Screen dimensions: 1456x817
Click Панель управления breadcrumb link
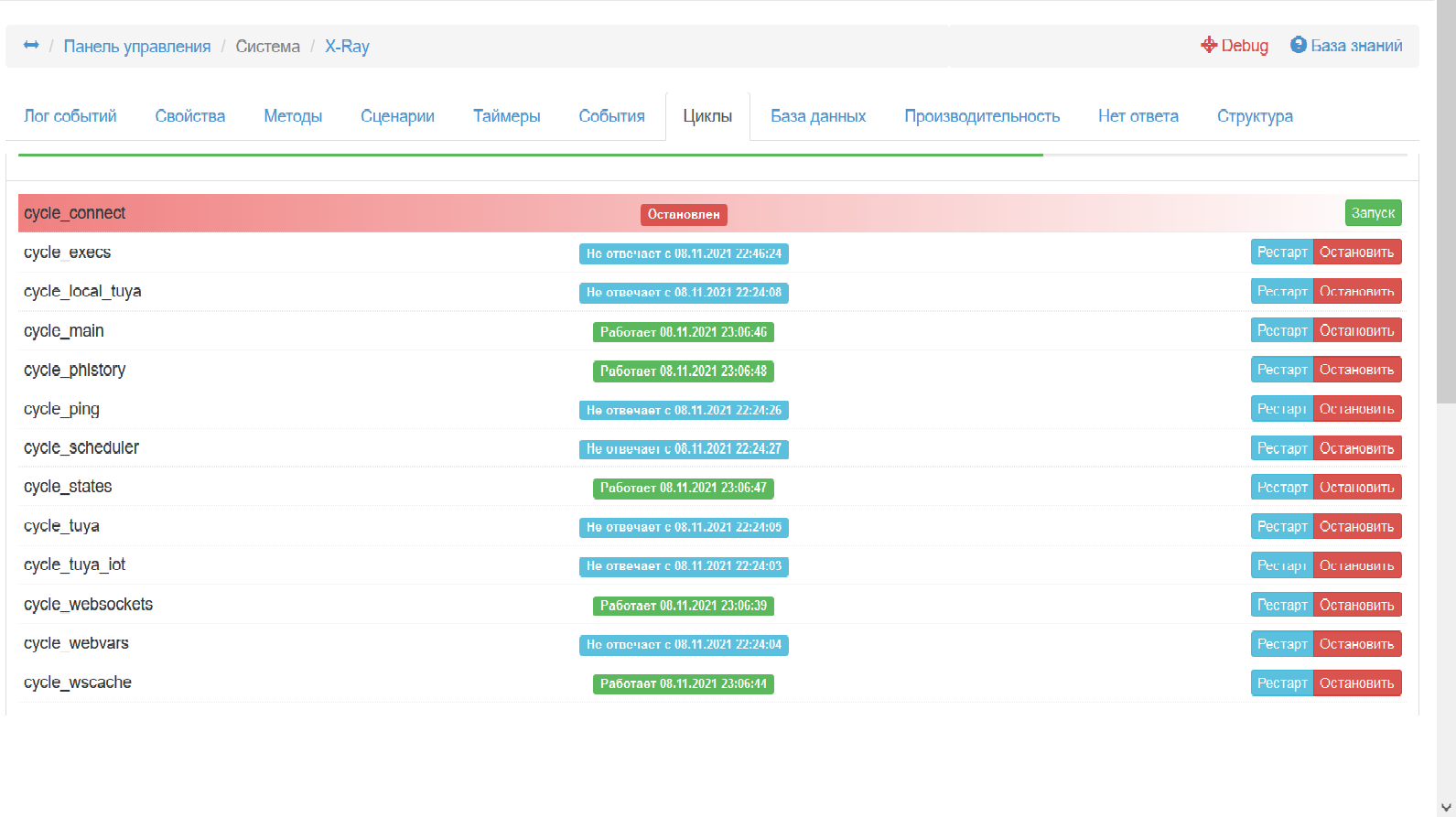(x=137, y=47)
